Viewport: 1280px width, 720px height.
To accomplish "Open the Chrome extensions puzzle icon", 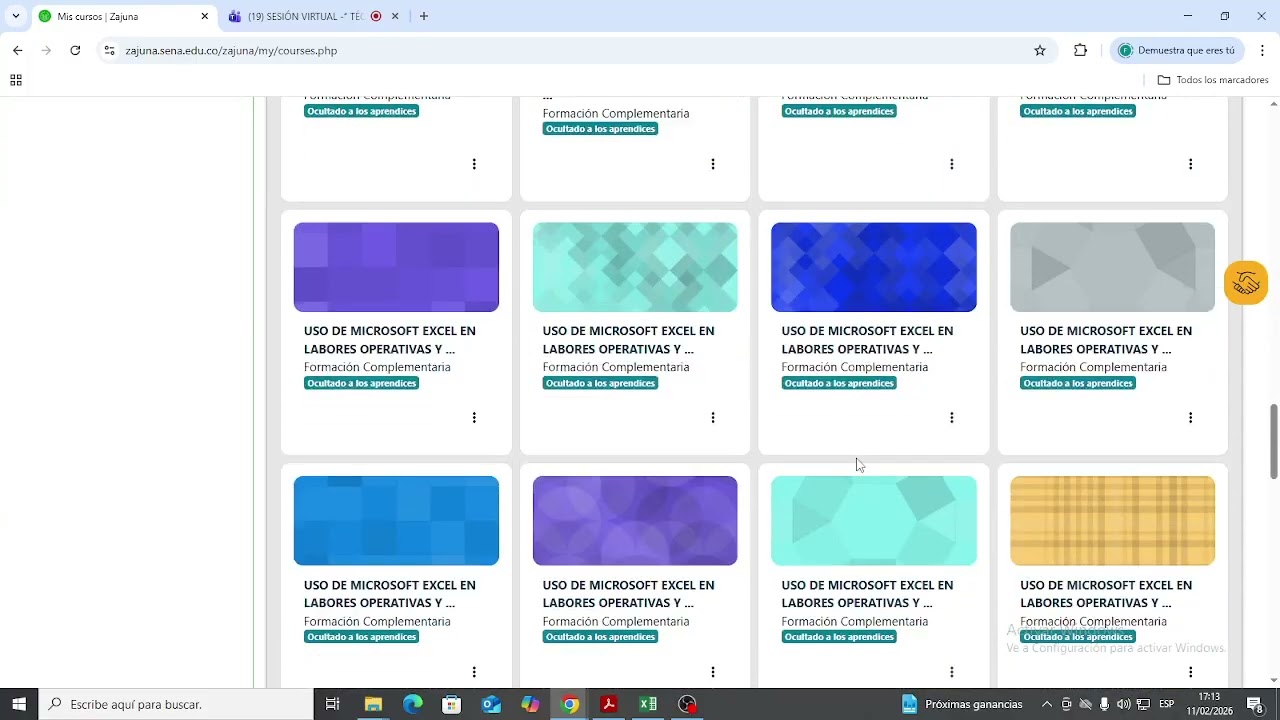I will point(1080,50).
